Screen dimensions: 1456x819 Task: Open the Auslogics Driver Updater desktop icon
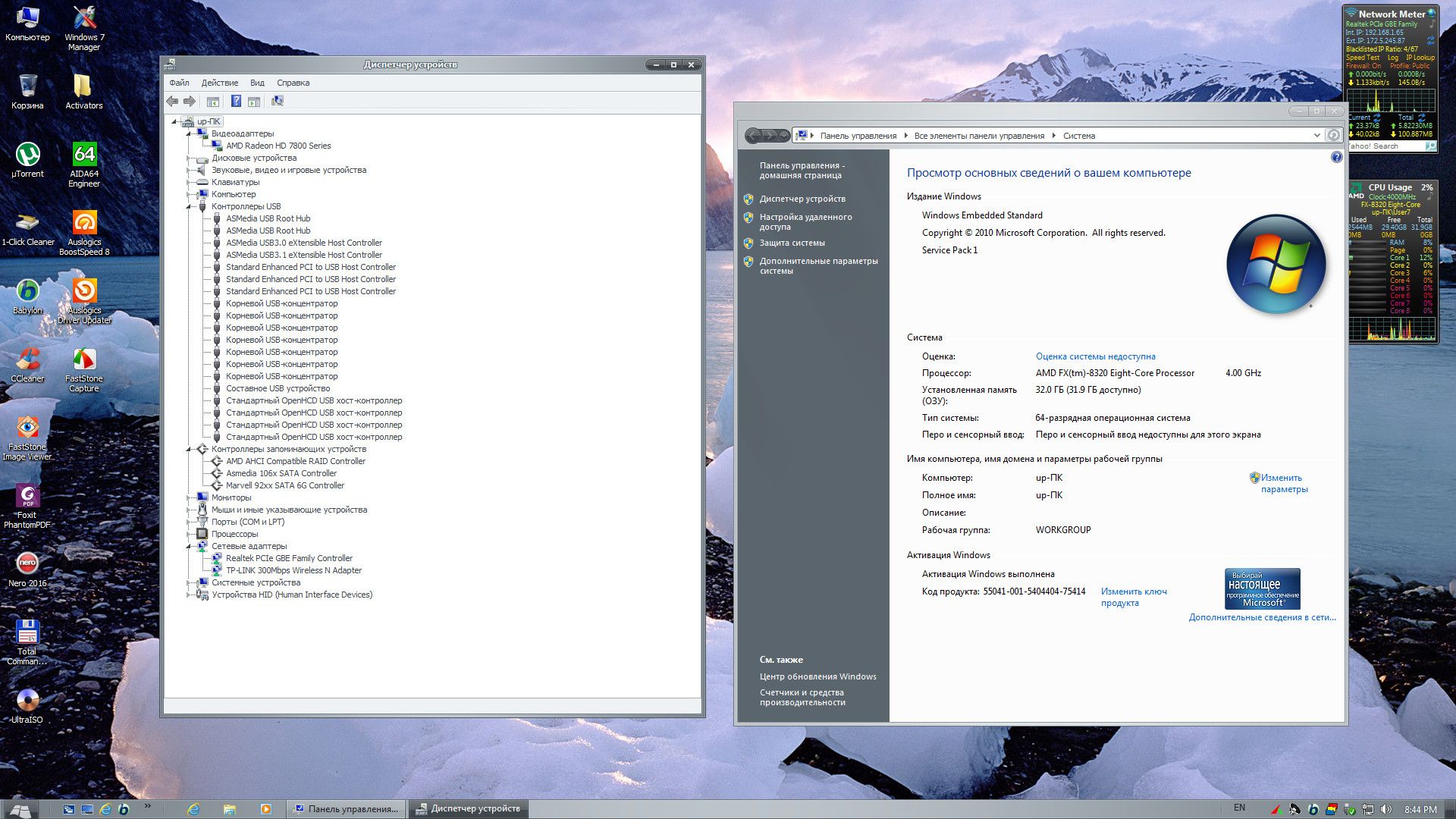click(x=84, y=301)
